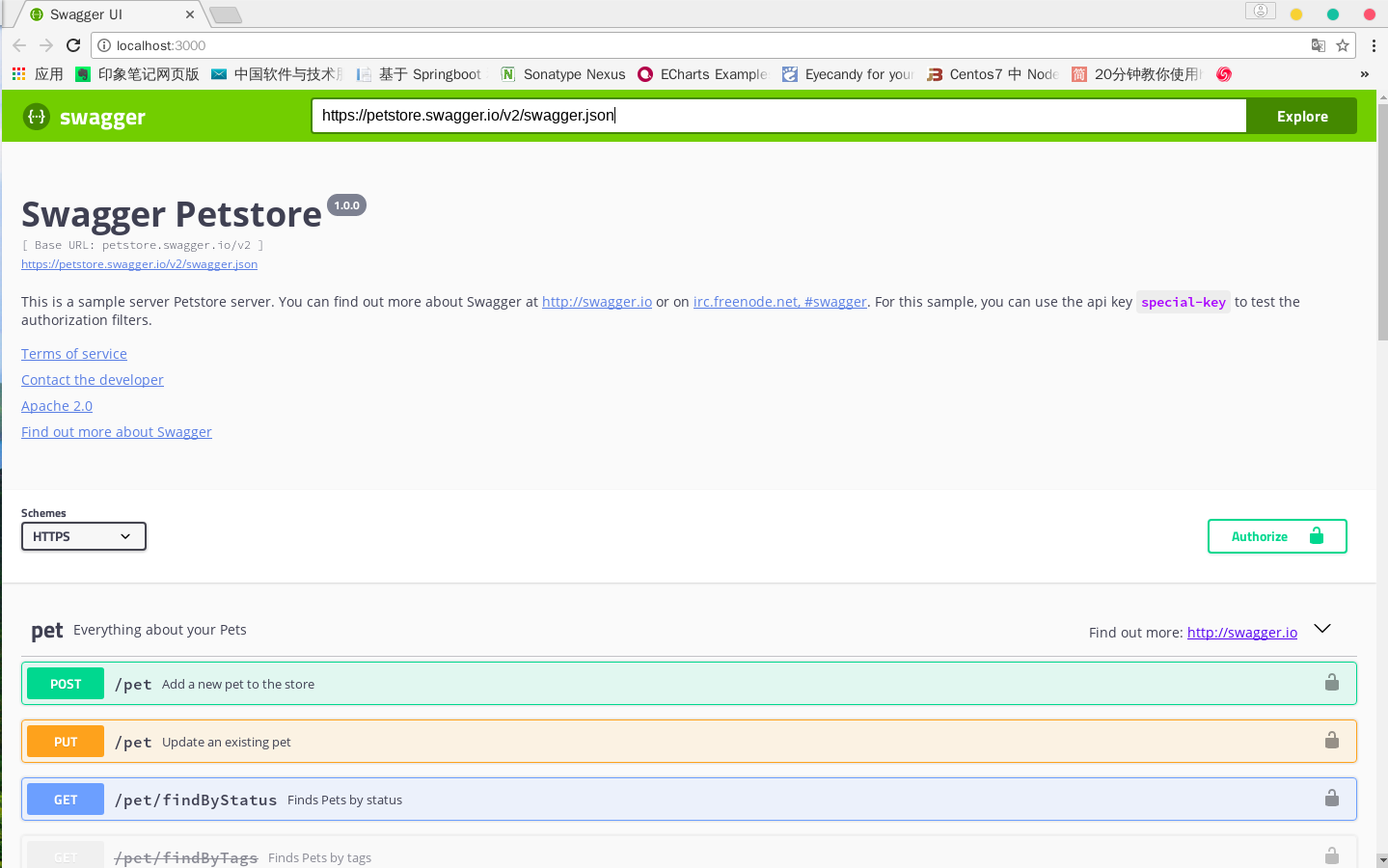This screenshot has width=1388, height=868.
Task: Bookmark this page with star icon
Action: pyautogui.click(x=1343, y=45)
